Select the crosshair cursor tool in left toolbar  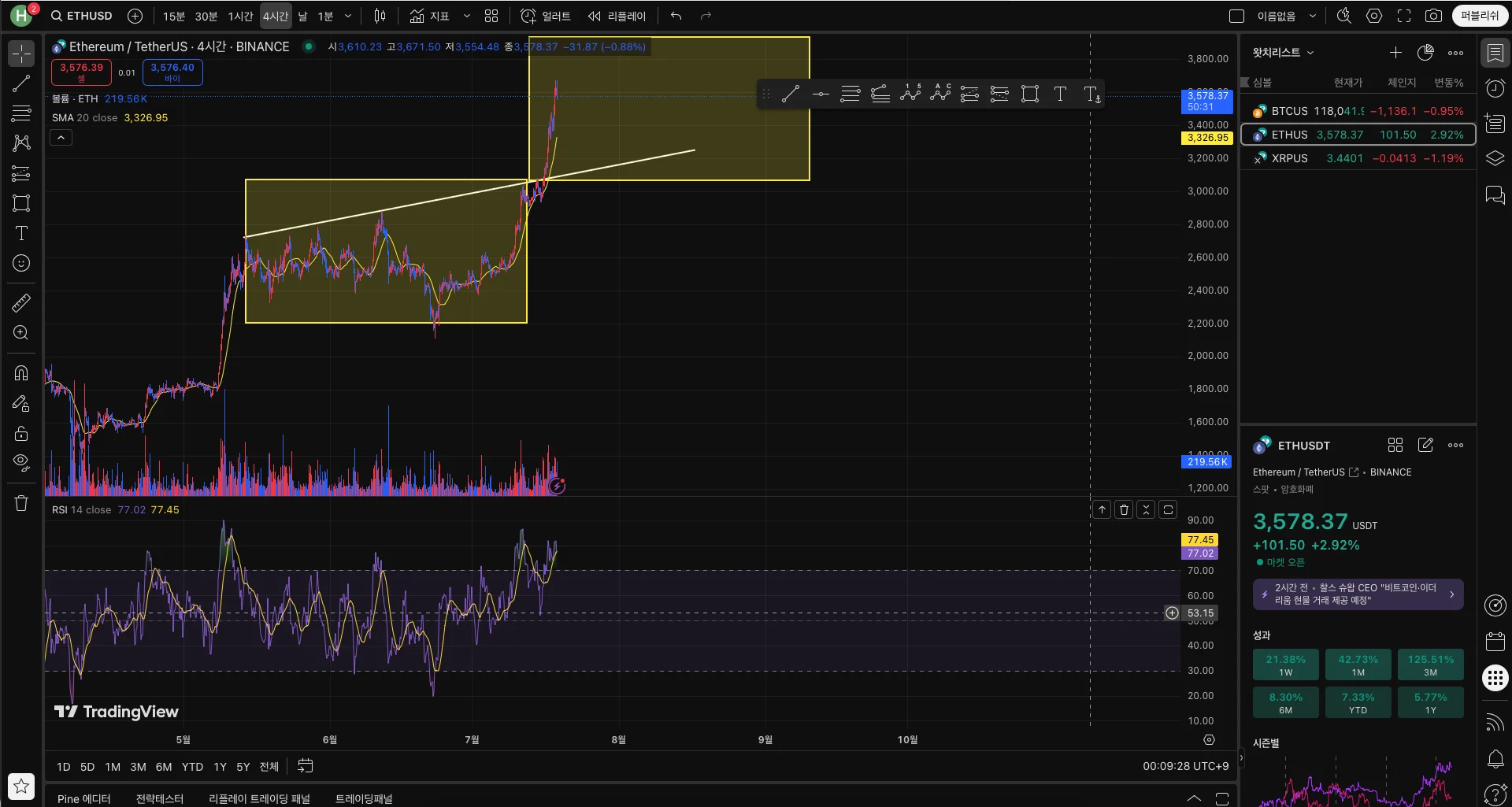21,54
